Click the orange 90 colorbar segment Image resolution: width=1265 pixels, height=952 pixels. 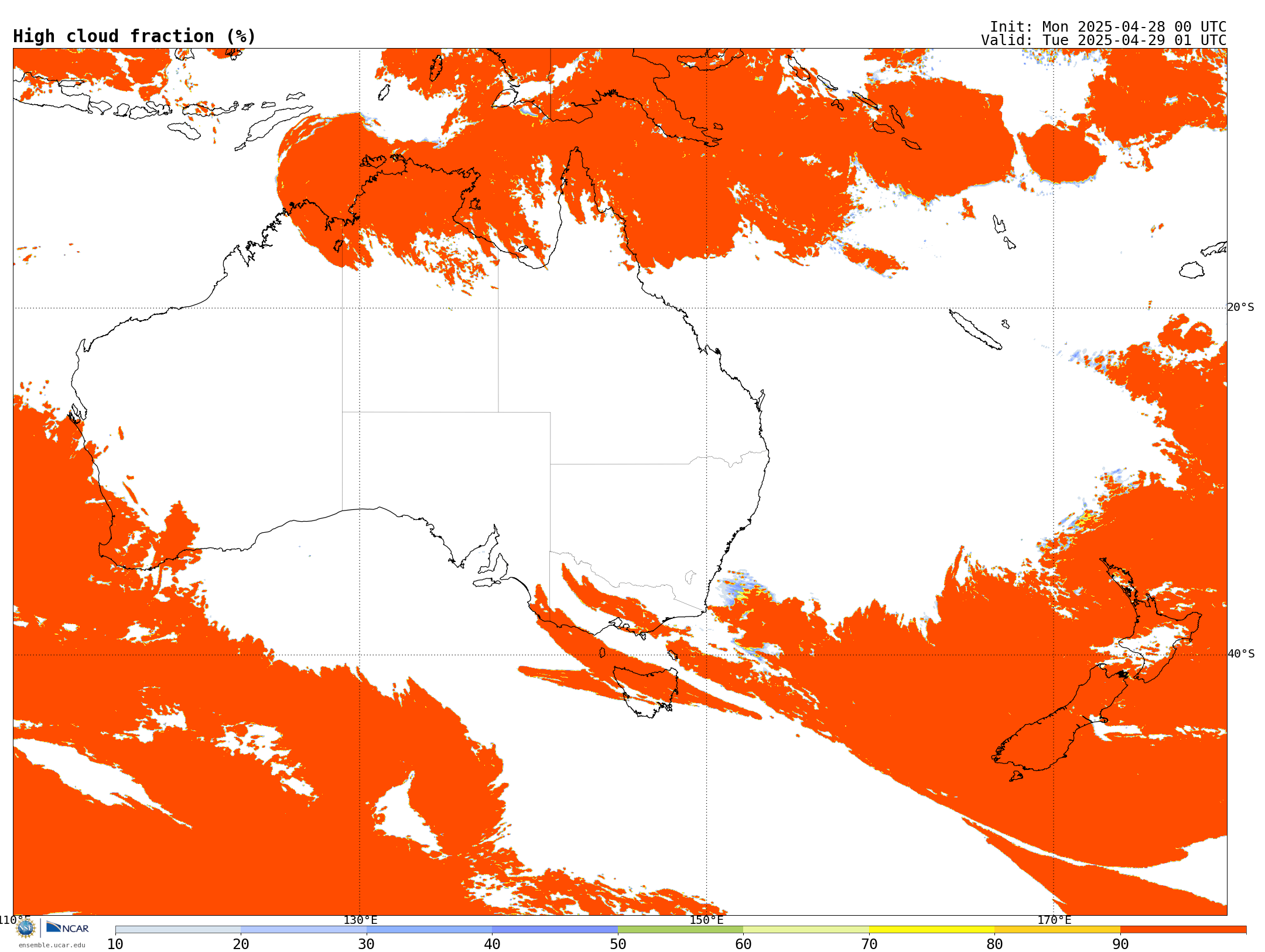pos(1183,930)
